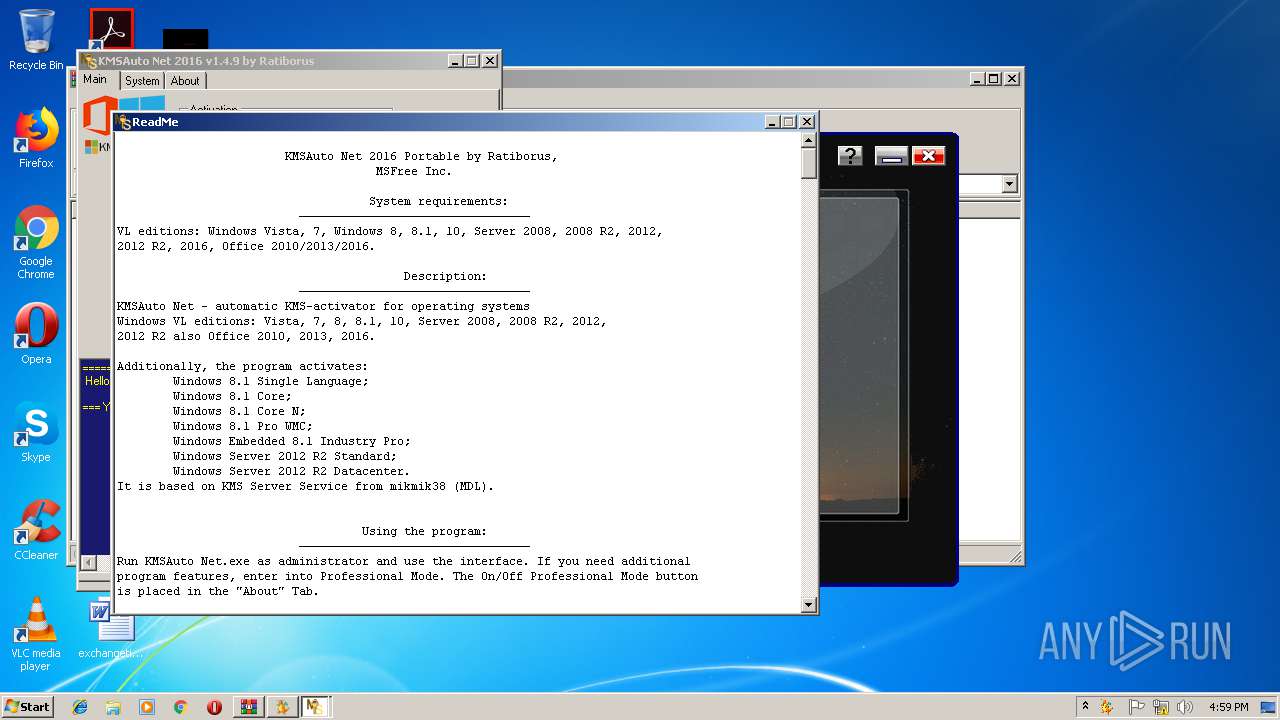This screenshot has height=720, width=1280.
Task: Close the gray background window
Action: [x=1012, y=79]
